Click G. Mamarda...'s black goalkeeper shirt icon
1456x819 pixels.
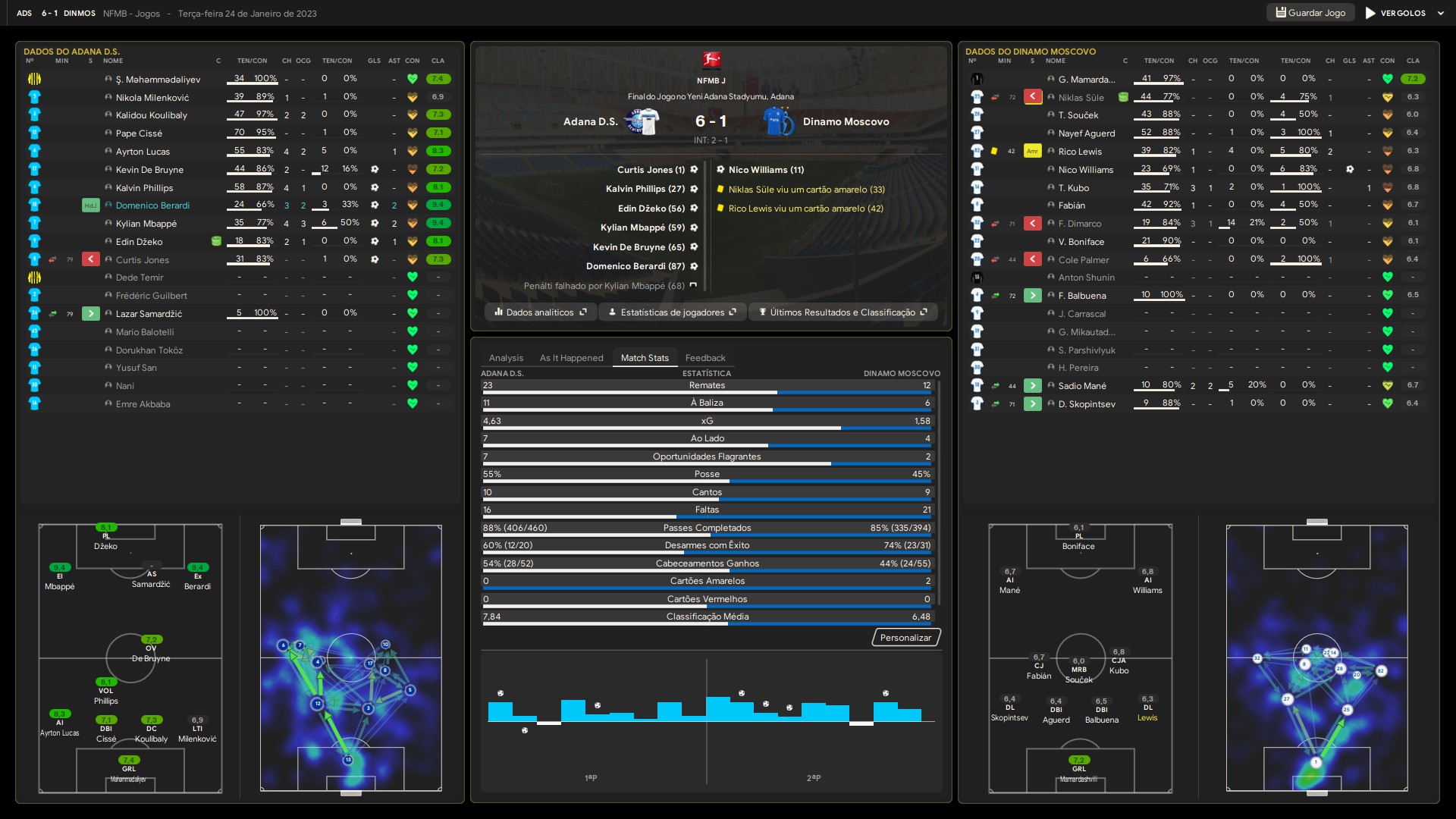tap(977, 79)
